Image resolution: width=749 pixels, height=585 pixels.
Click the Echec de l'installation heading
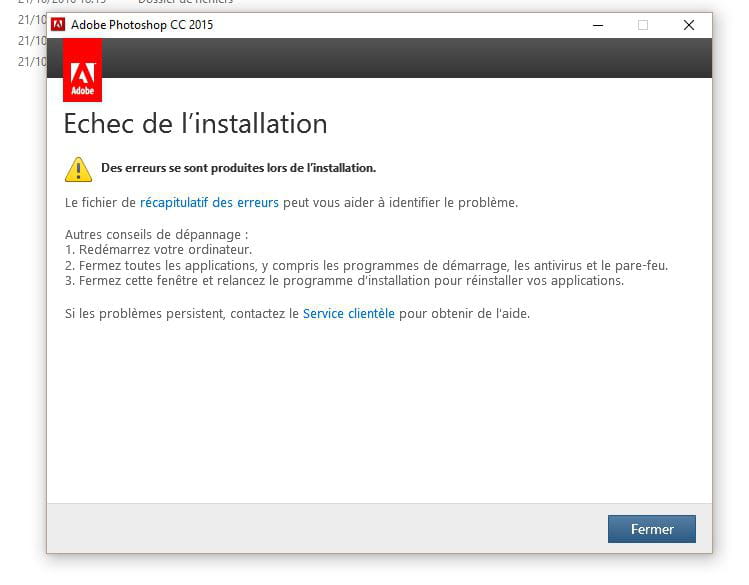click(195, 124)
